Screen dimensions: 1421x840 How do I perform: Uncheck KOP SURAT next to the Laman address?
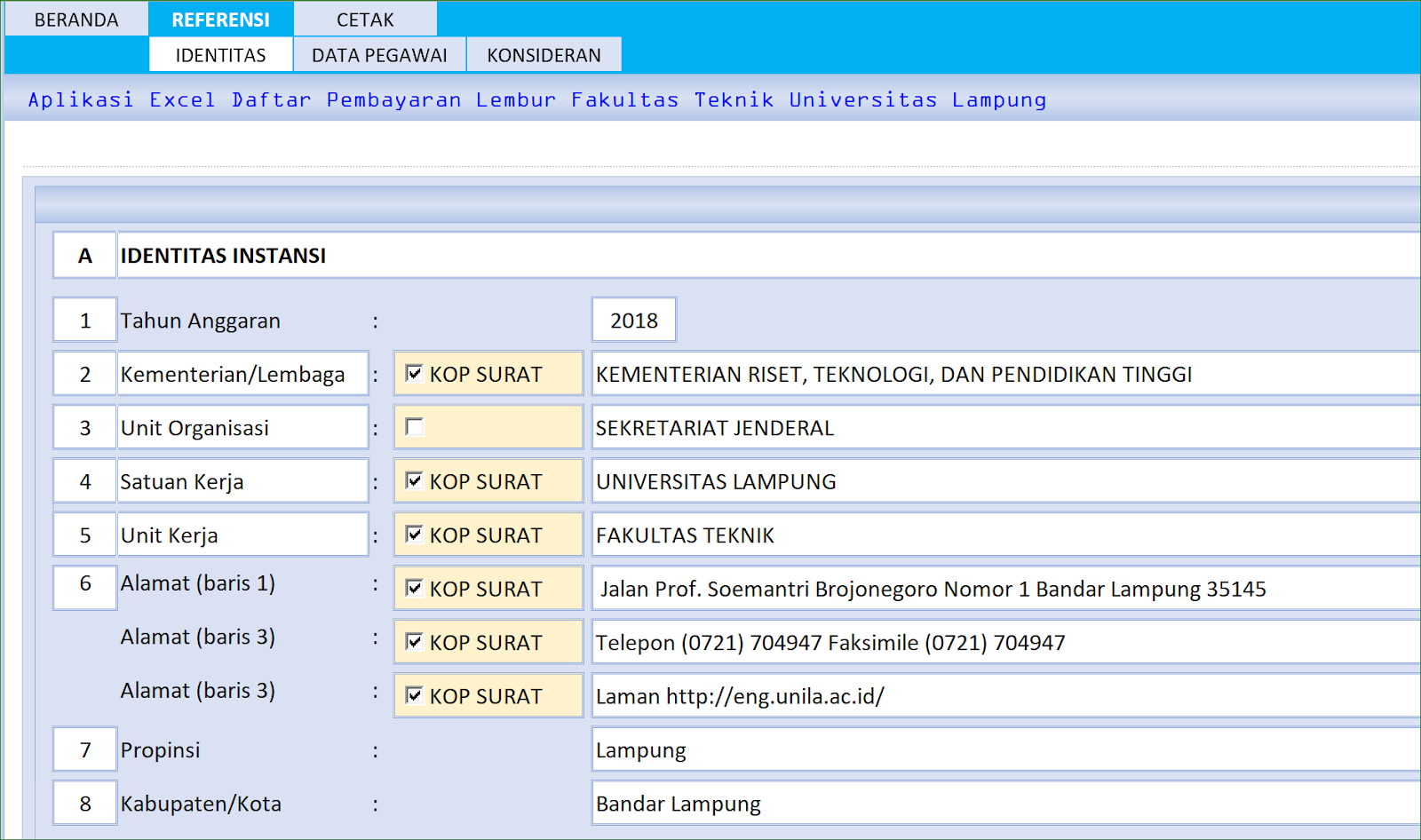[x=415, y=695]
